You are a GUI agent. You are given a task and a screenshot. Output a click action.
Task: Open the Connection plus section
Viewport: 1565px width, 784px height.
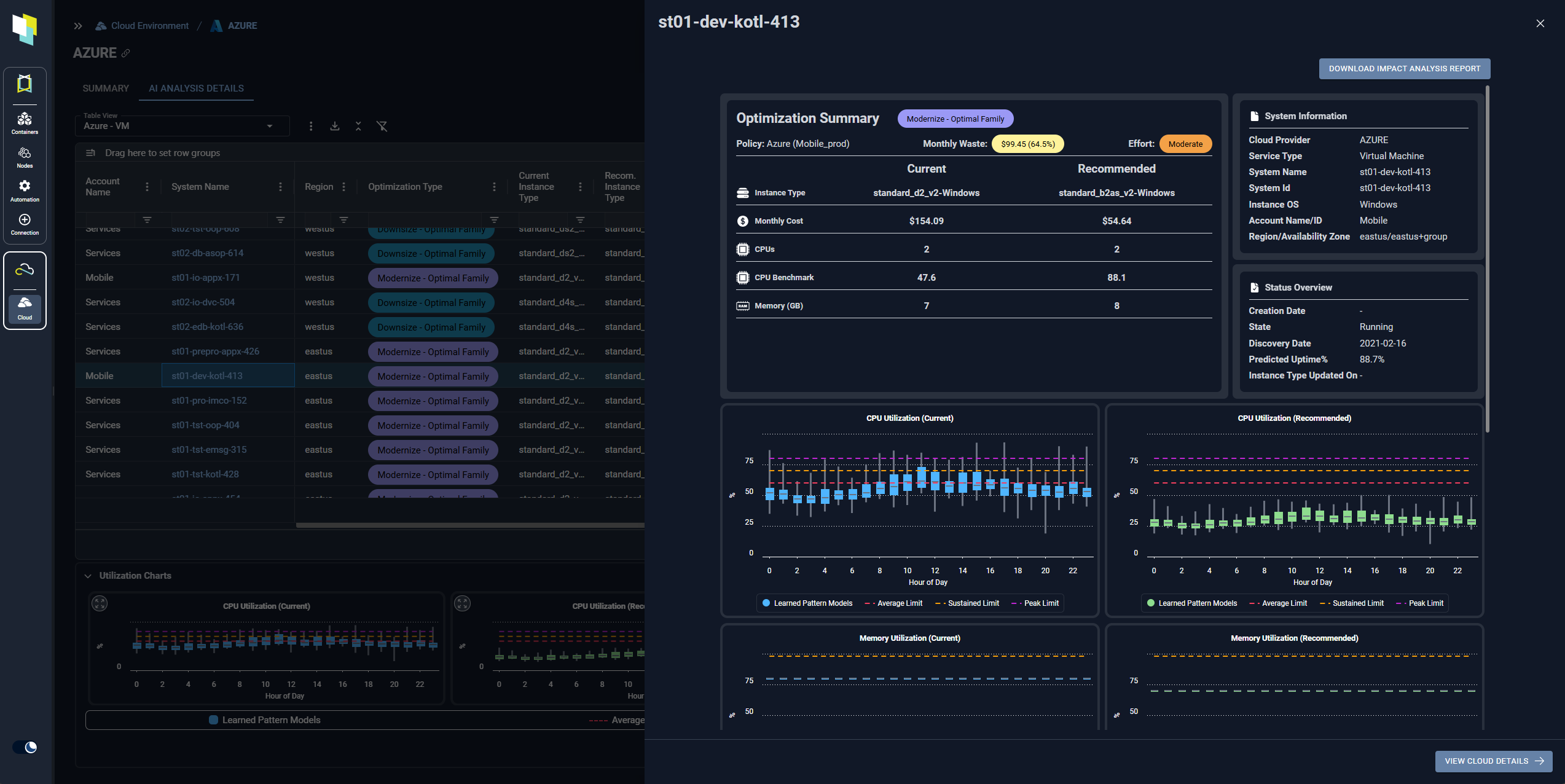click(25, 224)
